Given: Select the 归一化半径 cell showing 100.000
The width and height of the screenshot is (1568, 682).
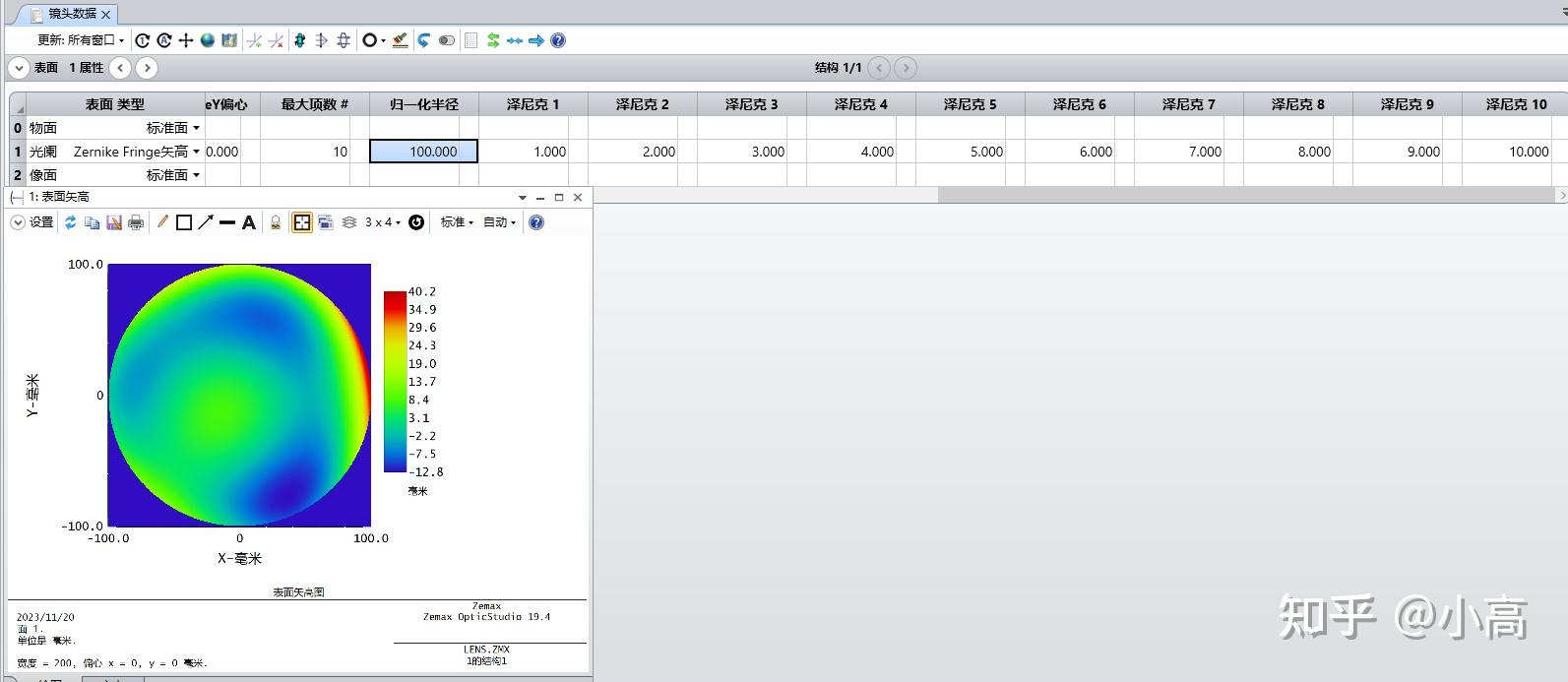Looking at the screenshot, I should coord(423,152).
